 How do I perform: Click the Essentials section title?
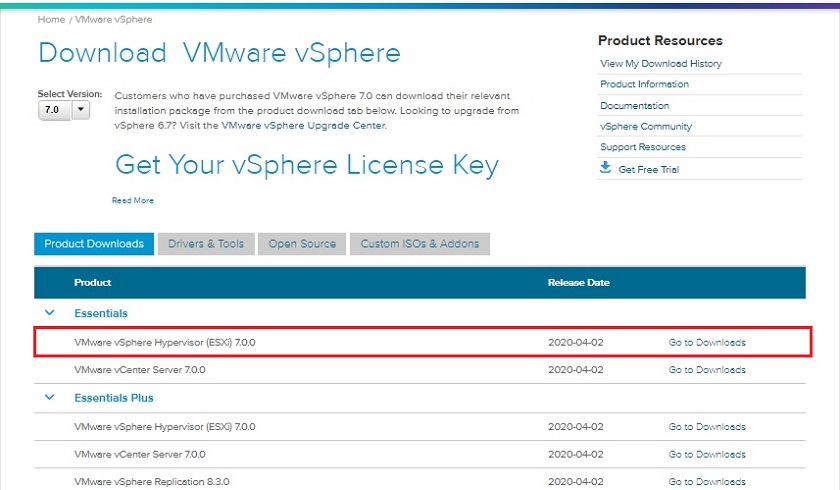(x=101, y=313)
